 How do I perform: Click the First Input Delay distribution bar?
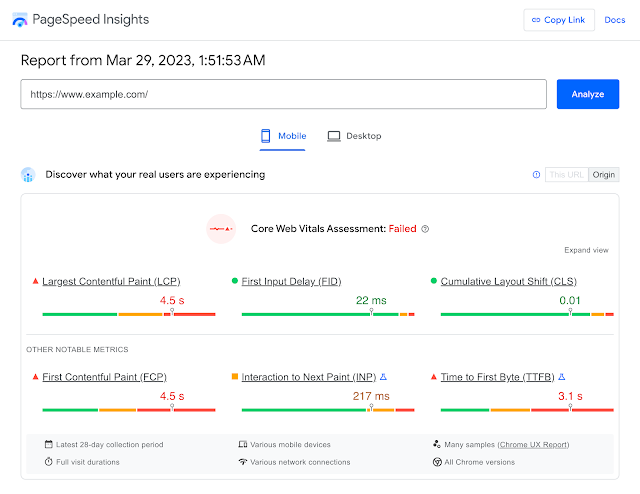pyautogui.click(x=325, y=314)
